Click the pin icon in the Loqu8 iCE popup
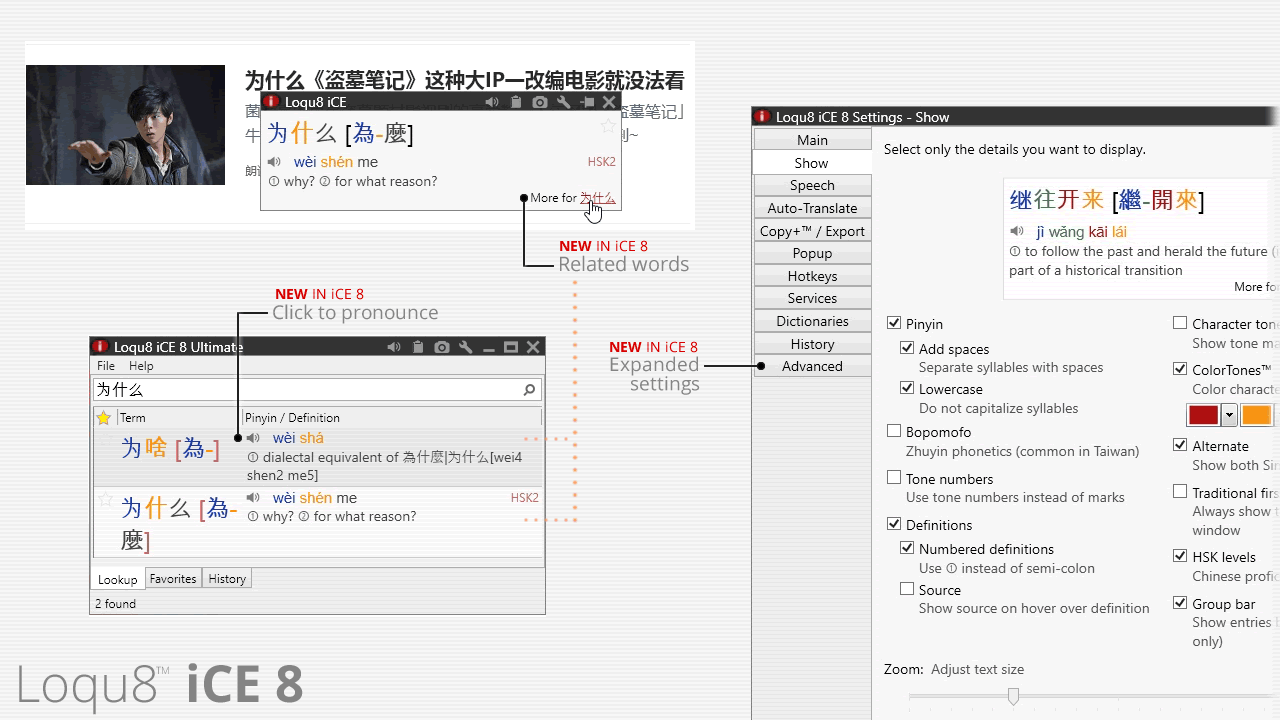The height and width of the screenshot is (720, 1280). click(x=587, y=102)
